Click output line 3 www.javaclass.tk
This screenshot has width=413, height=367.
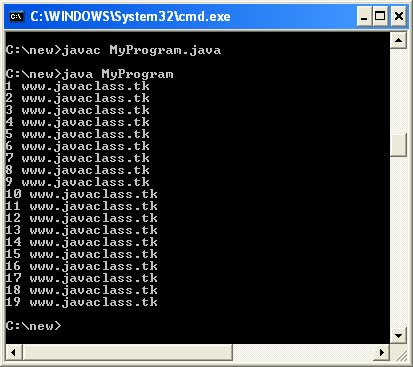pos(78,110)
